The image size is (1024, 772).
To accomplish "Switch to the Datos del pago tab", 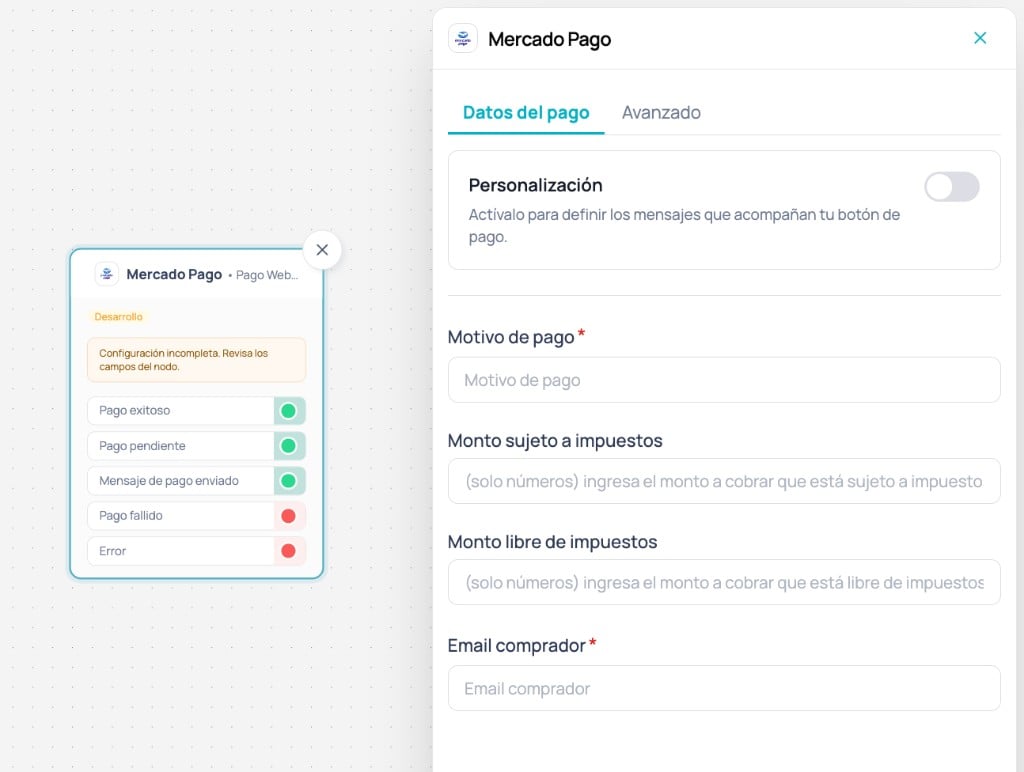I will click(526, 113).
